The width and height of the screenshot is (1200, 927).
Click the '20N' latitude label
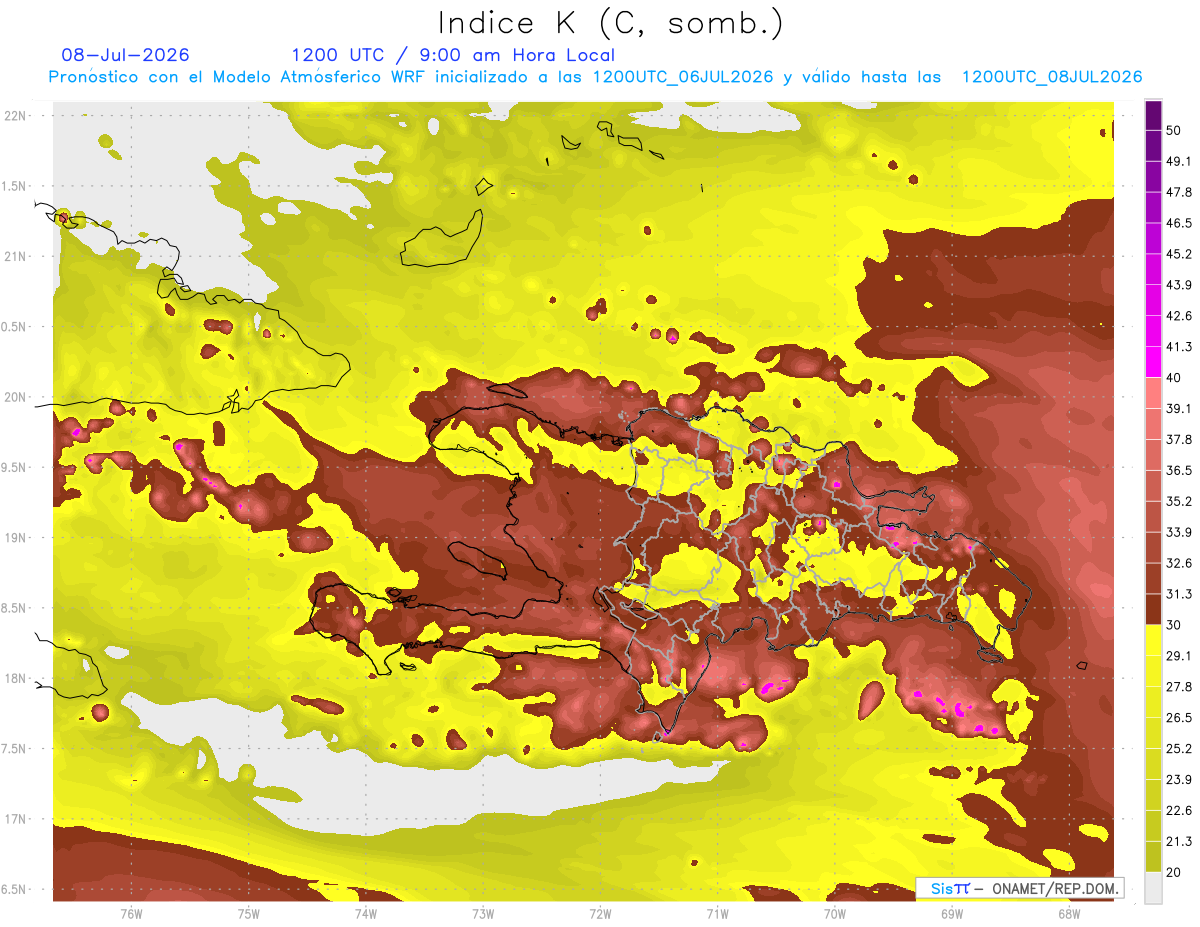15,397
